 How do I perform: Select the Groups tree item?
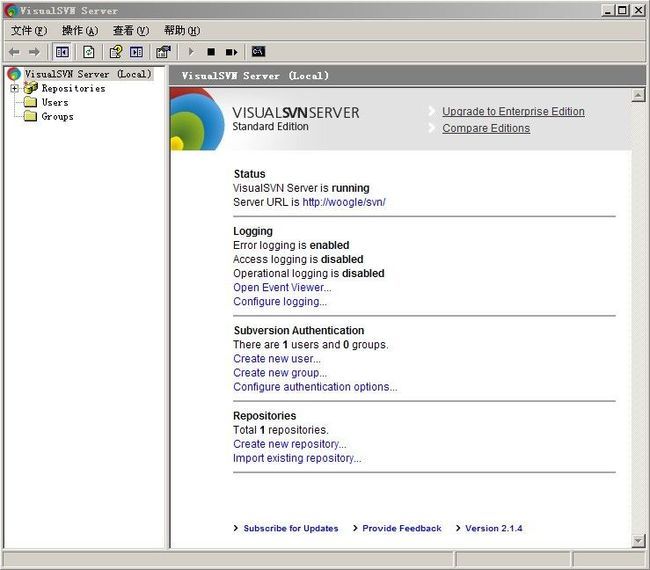point(58,116)
